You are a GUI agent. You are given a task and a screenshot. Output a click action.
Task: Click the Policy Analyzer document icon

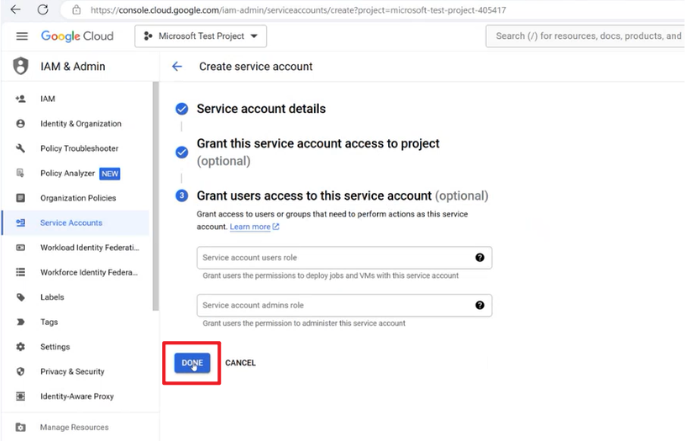(20, 173)
